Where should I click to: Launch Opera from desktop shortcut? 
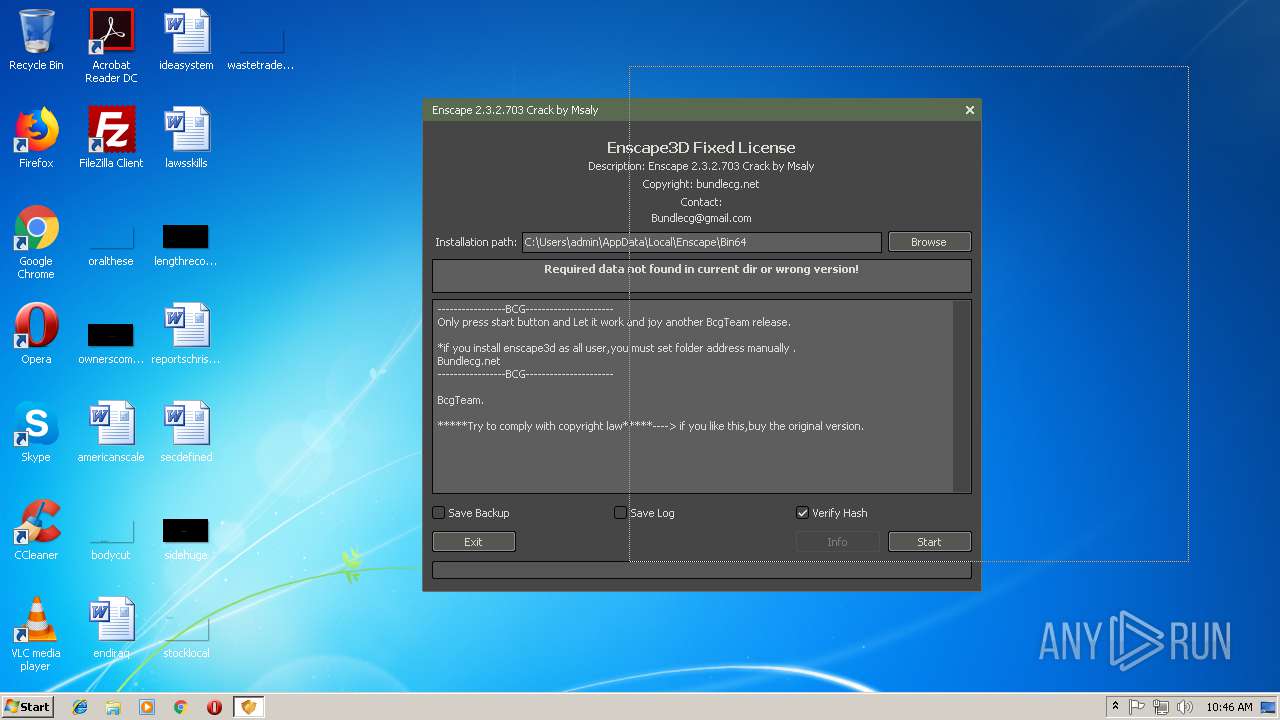[36, 334]
